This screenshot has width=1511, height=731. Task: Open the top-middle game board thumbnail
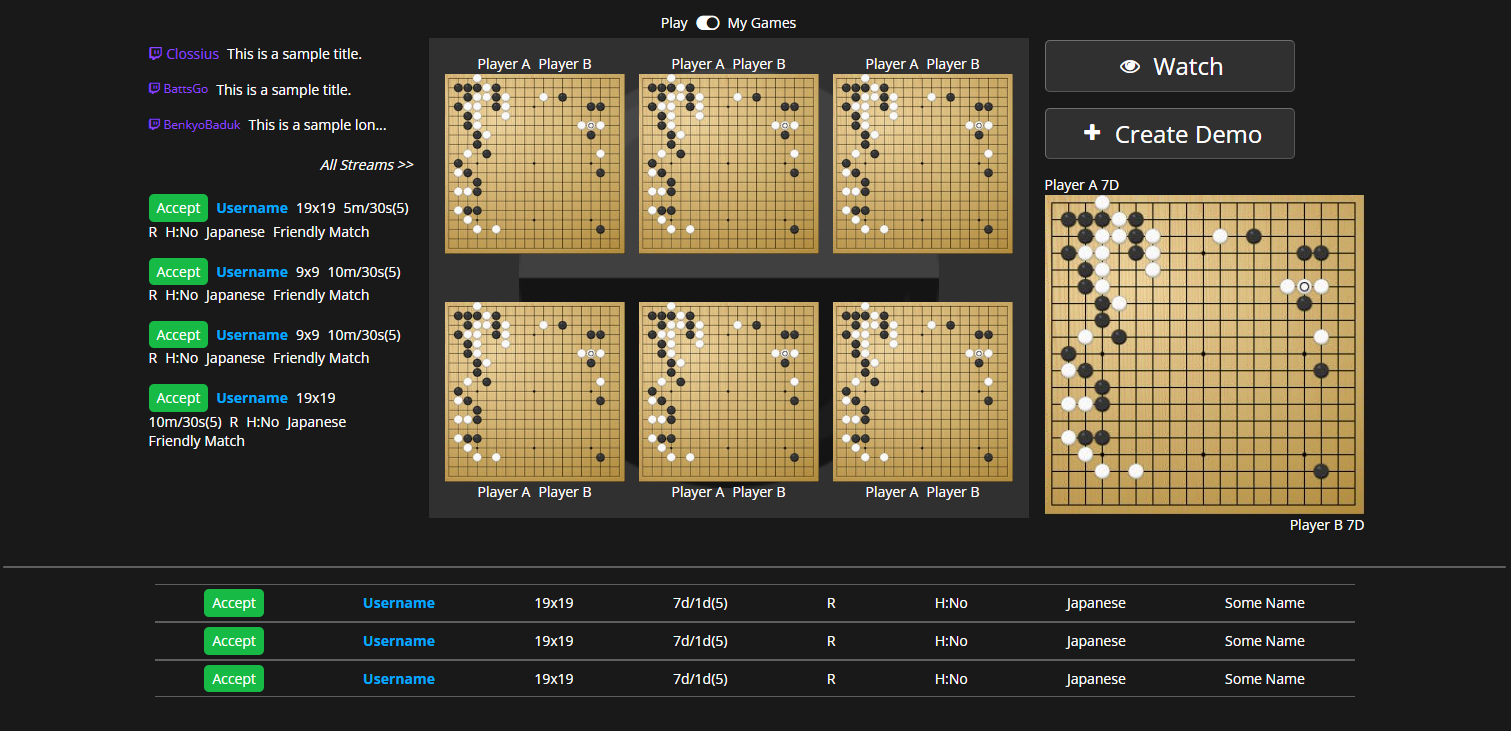pos(729,164)
